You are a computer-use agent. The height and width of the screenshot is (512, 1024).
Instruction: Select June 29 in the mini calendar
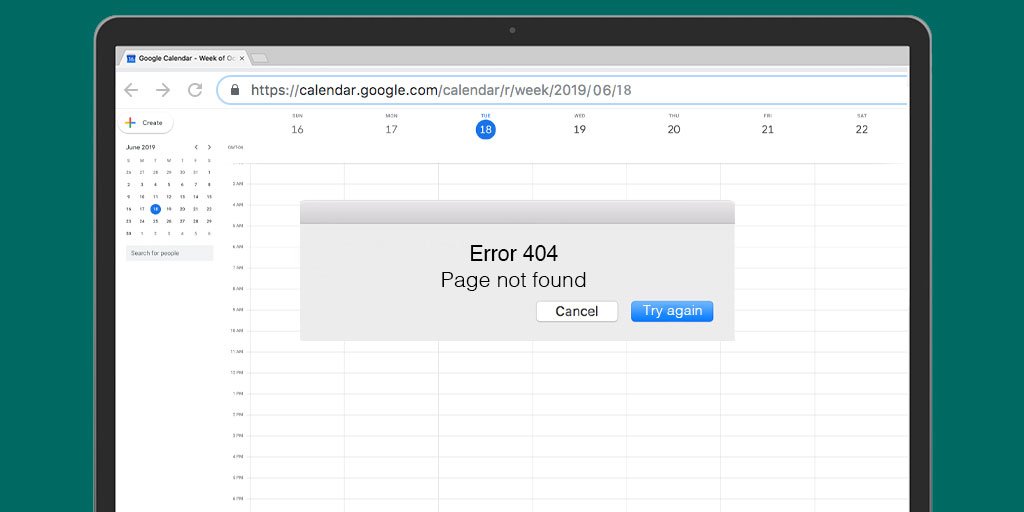[x=209, y=221]
